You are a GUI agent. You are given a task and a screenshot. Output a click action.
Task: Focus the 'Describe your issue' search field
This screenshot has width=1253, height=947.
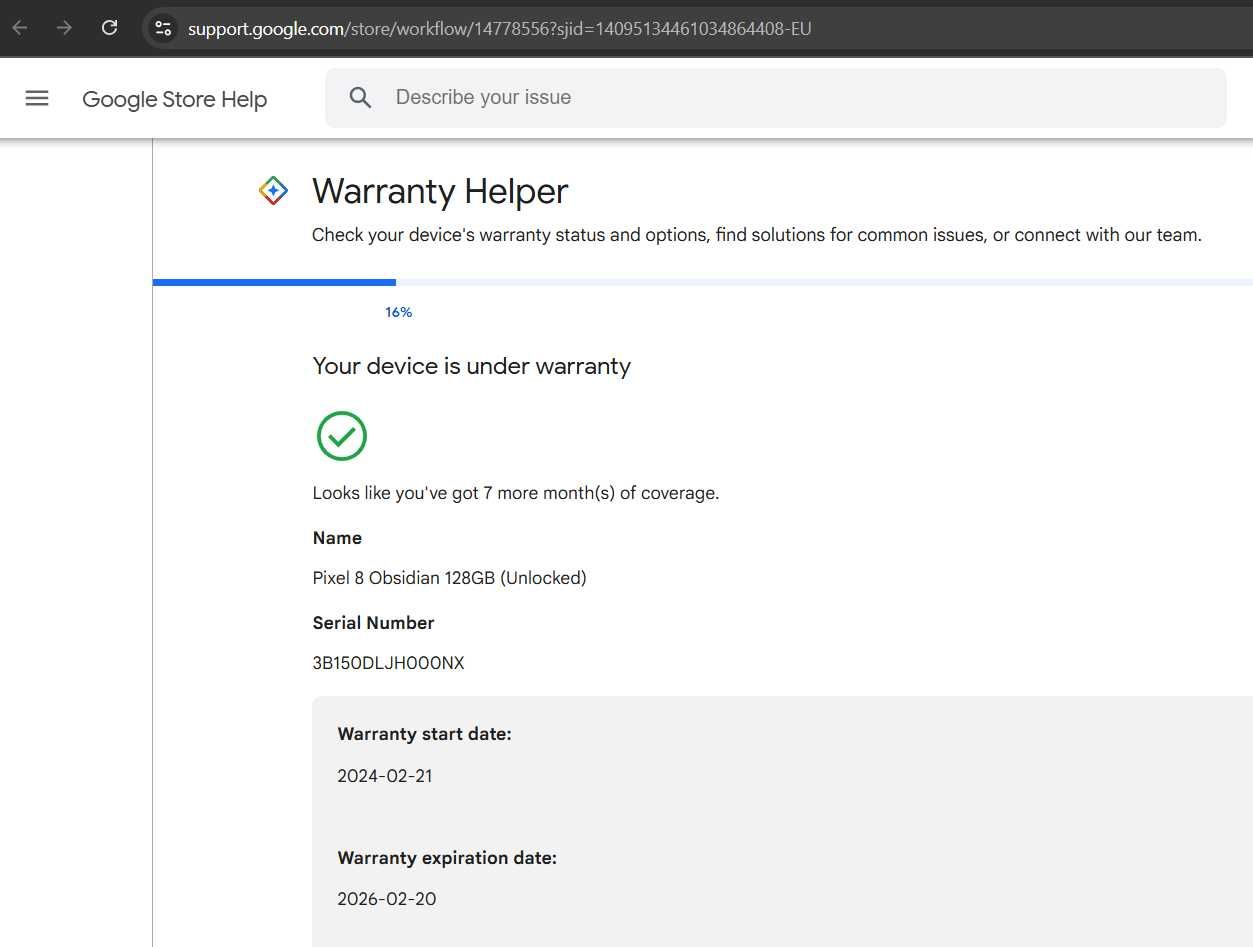tap(775, 97)
